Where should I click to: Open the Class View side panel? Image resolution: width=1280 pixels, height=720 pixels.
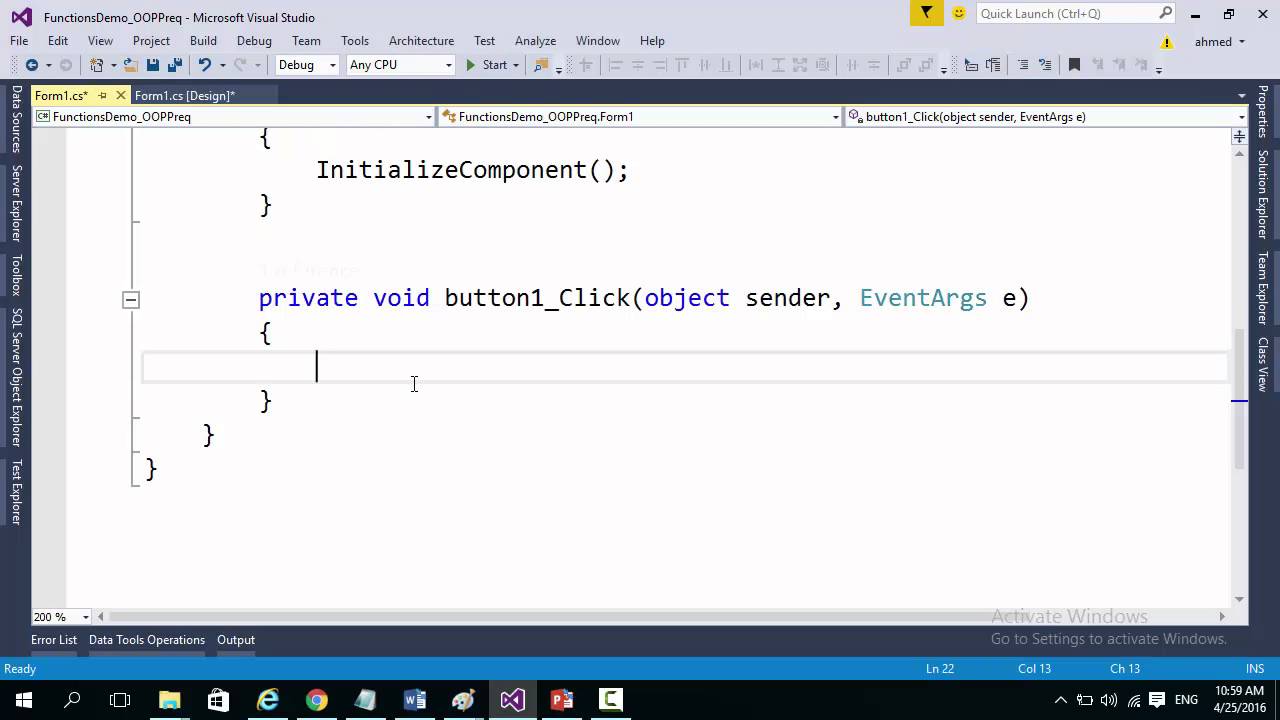pos(1263,364)
